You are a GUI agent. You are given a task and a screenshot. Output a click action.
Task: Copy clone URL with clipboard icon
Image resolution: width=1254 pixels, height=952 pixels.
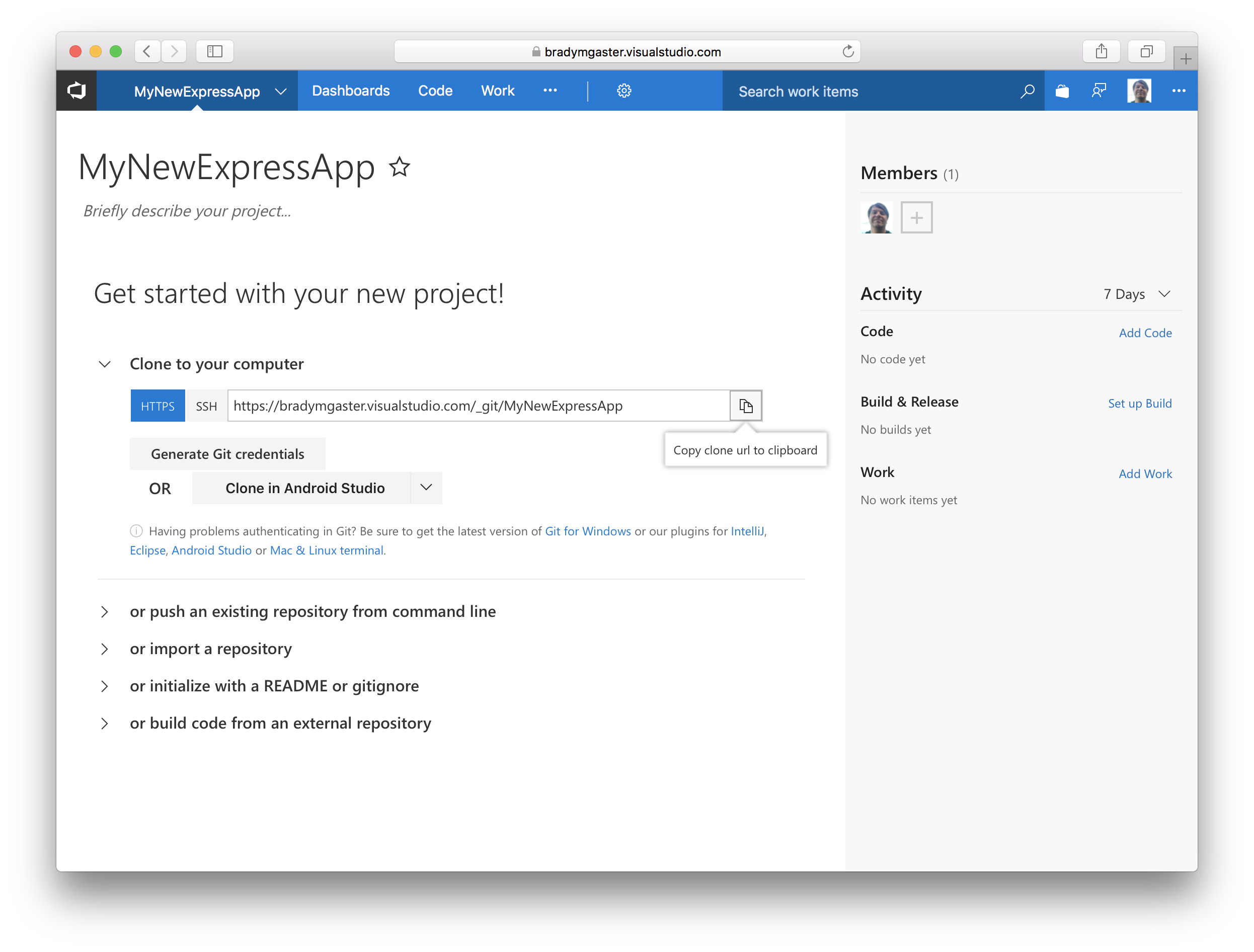pyautogui.click(x=745, y=406)
